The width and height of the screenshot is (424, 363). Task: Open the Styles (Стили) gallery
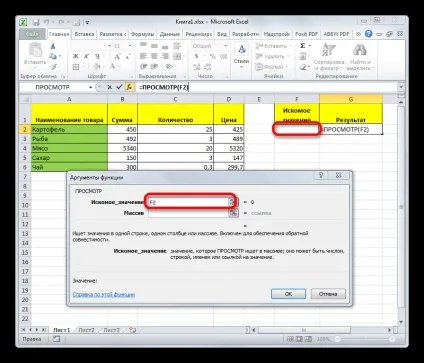(x=241, y=55)
